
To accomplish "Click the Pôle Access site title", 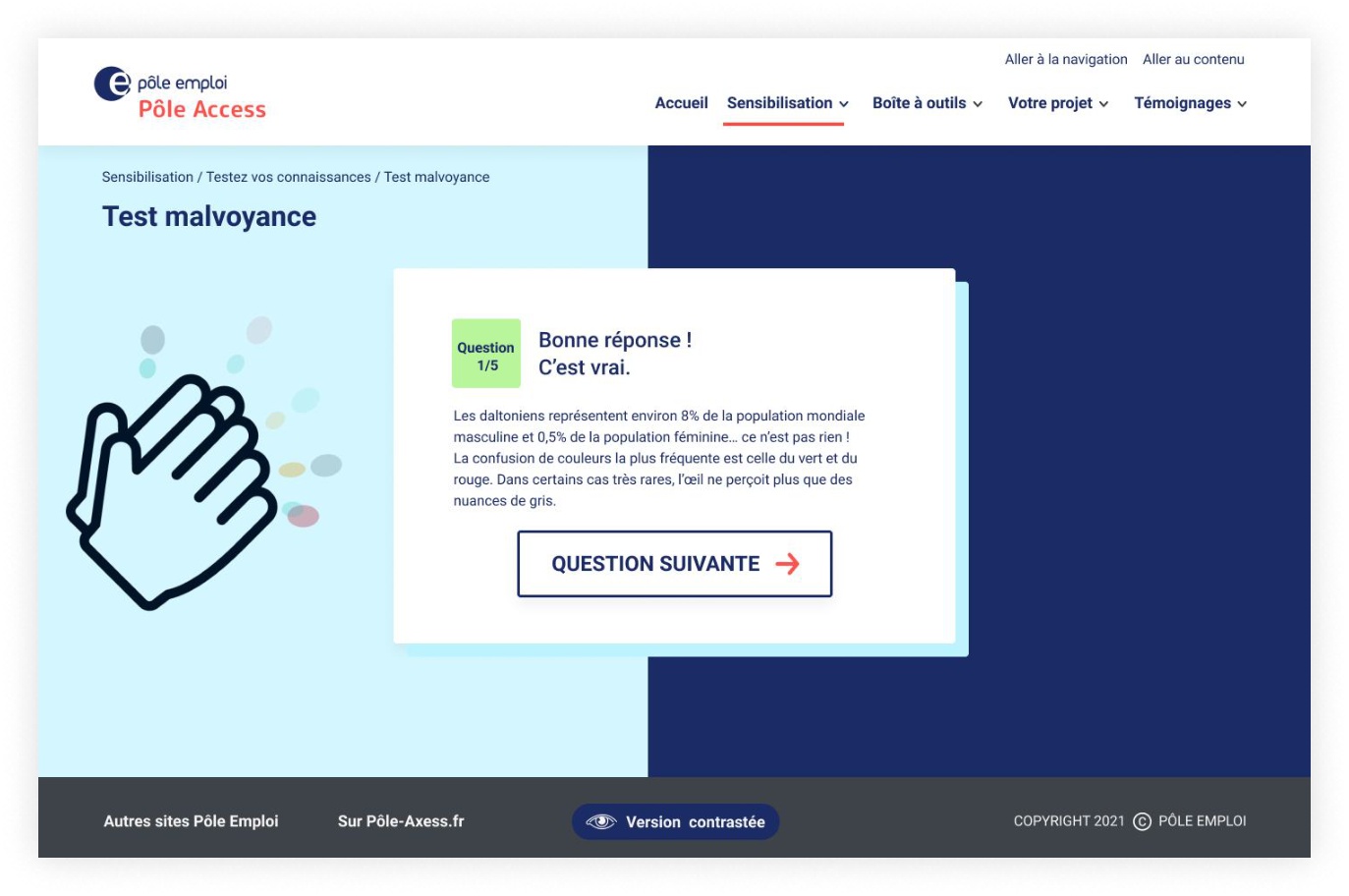I will click(x=202, y=110).
